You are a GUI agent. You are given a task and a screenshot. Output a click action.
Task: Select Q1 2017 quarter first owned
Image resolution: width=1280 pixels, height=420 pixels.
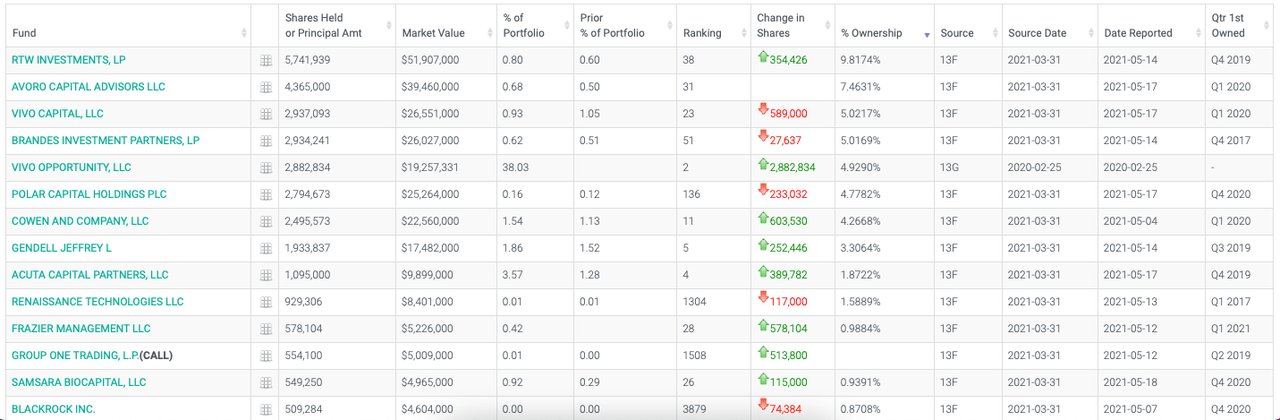(1230, 302)
